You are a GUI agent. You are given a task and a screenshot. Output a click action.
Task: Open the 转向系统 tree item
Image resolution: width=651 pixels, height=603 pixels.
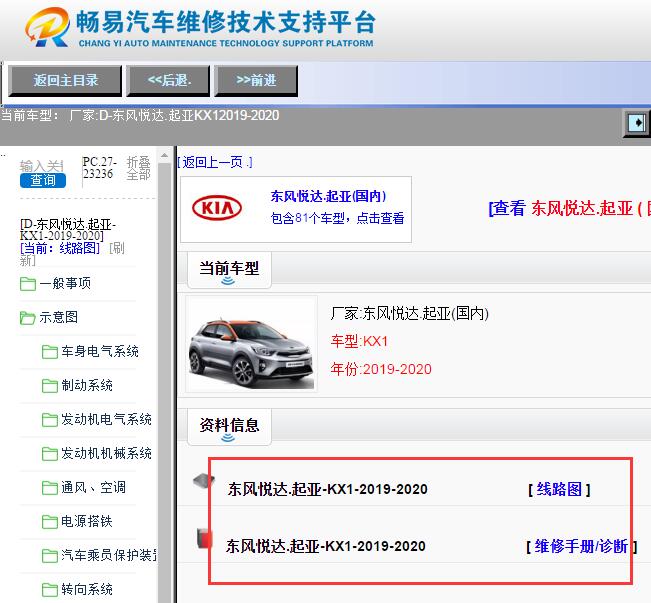[87, 589]
